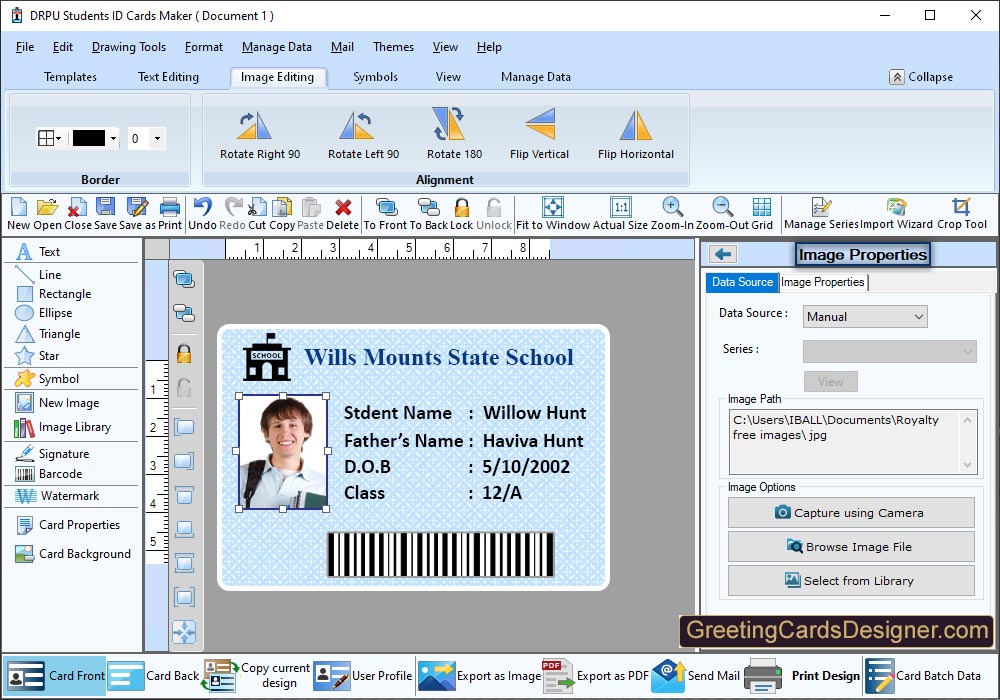Open the border color dropdown arrow
Image resolution: width=1000 pixels, height=700 pixels.
click(113, 138)
